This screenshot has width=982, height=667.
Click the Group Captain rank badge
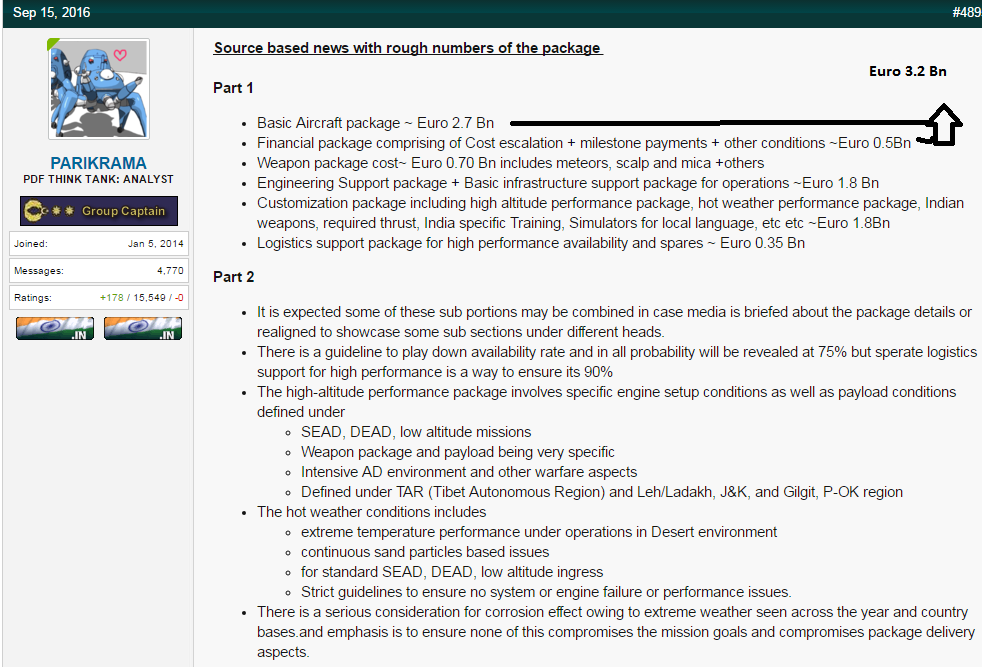[x=99, y=211]
